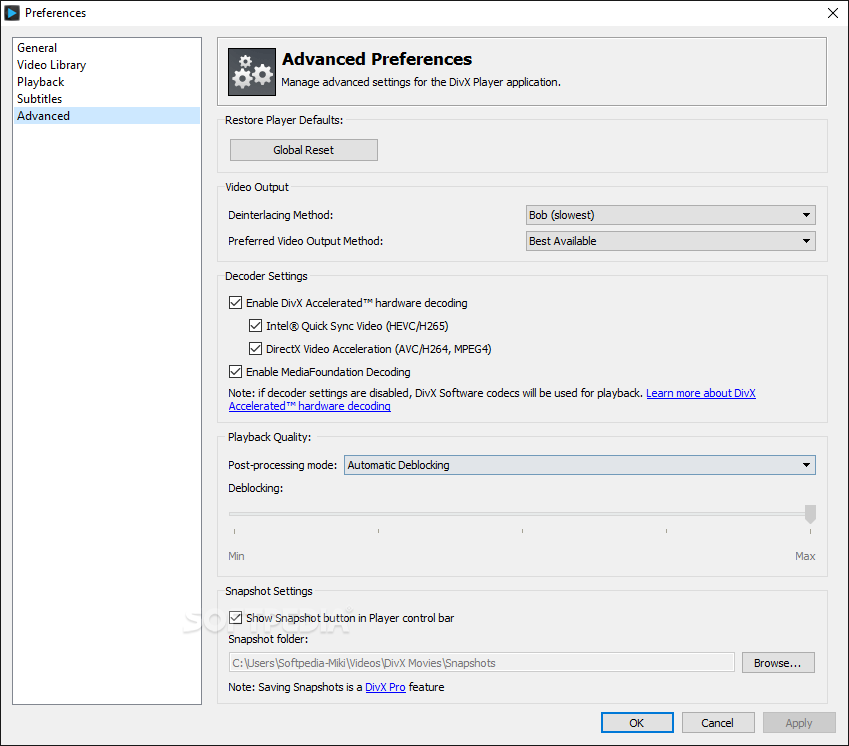Viewport: 849px width, 746px height.
Task: Open the General preferences section
Action: (x=107, y=48)
